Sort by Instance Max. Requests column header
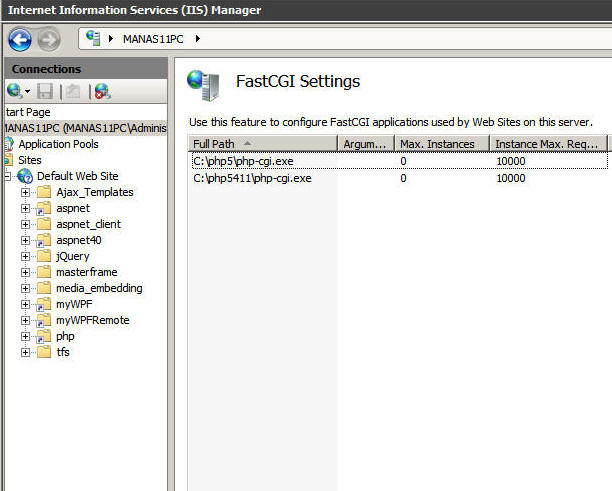Image resolution: width=612 pixels, height=491 pixels. point(548,144)
